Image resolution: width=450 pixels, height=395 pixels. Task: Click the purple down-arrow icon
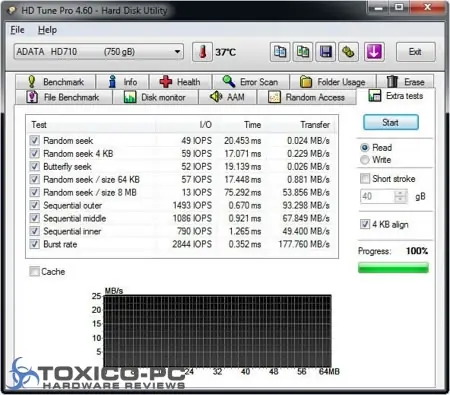(374, 52)
